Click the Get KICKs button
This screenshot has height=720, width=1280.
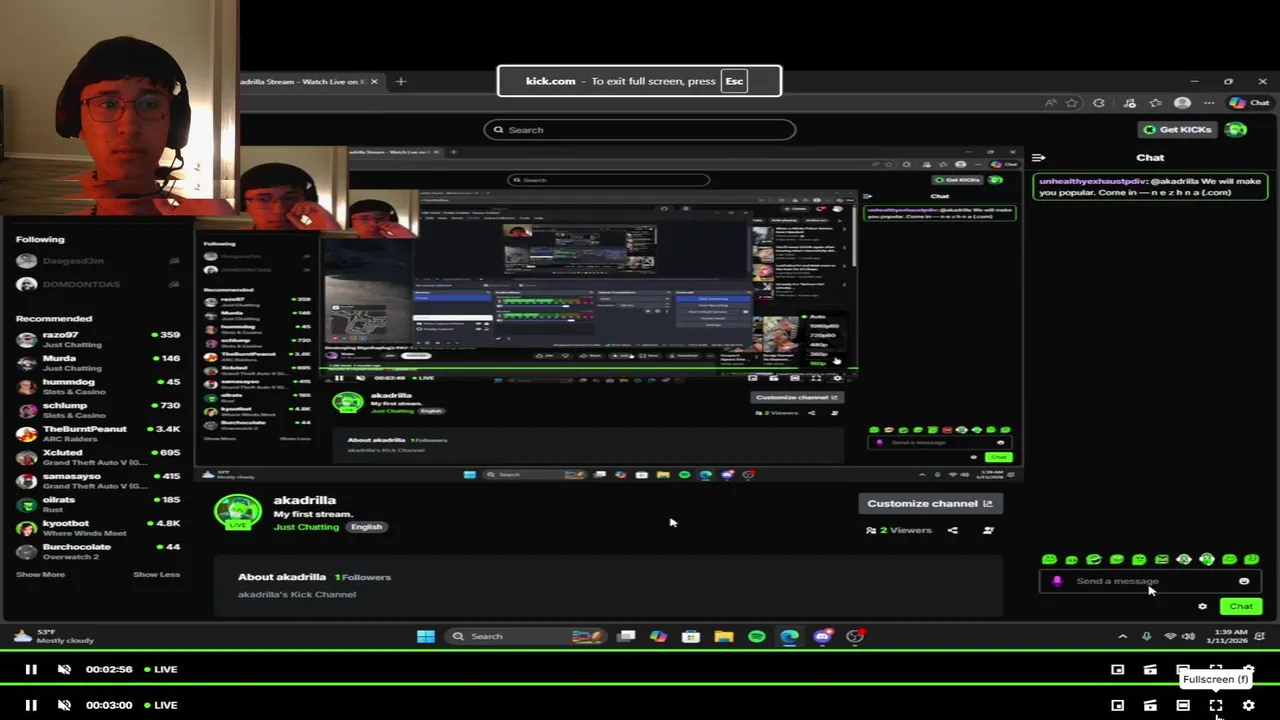coord(1177,129)
